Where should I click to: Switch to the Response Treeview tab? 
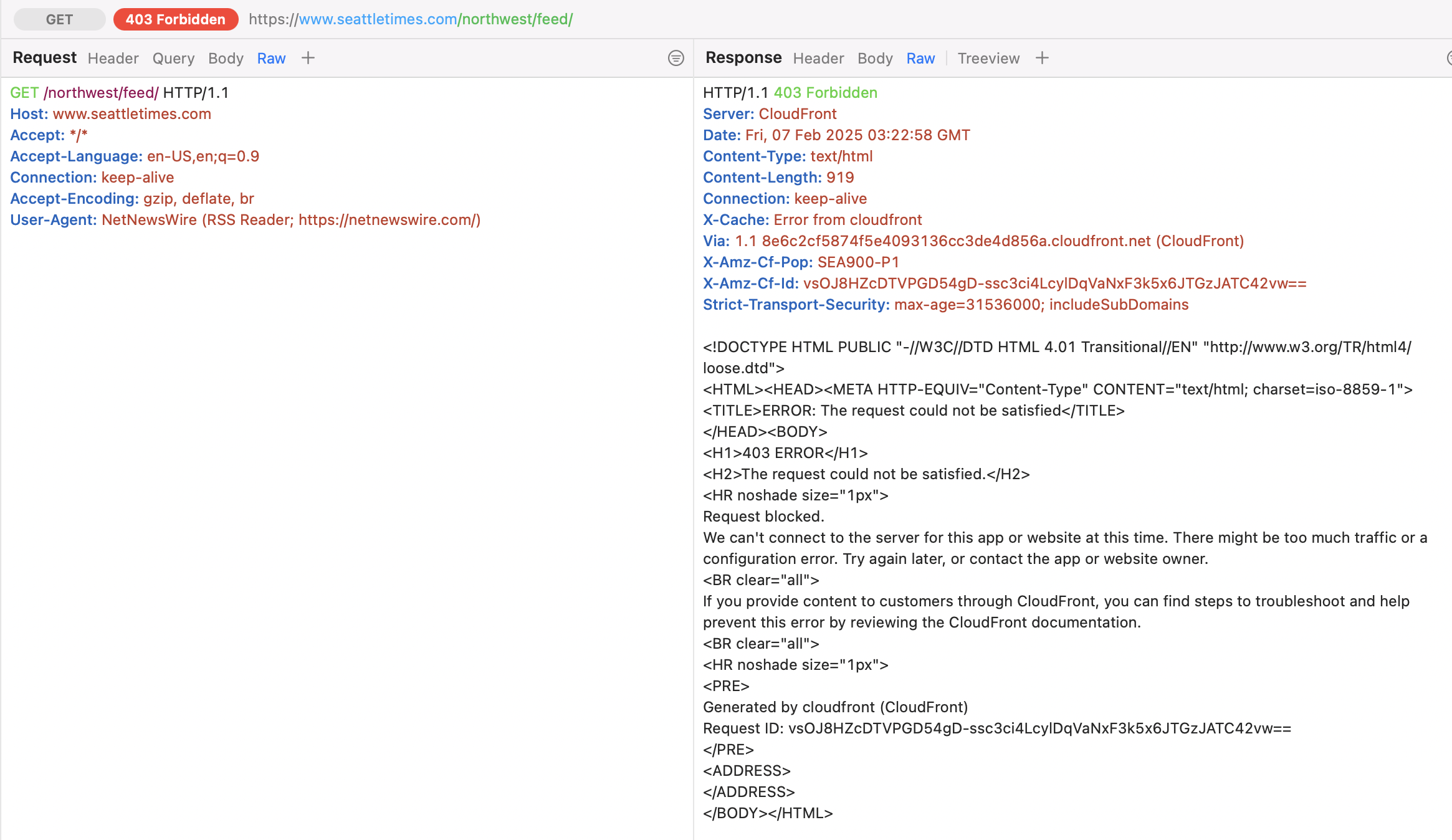(x=988, y=58)
